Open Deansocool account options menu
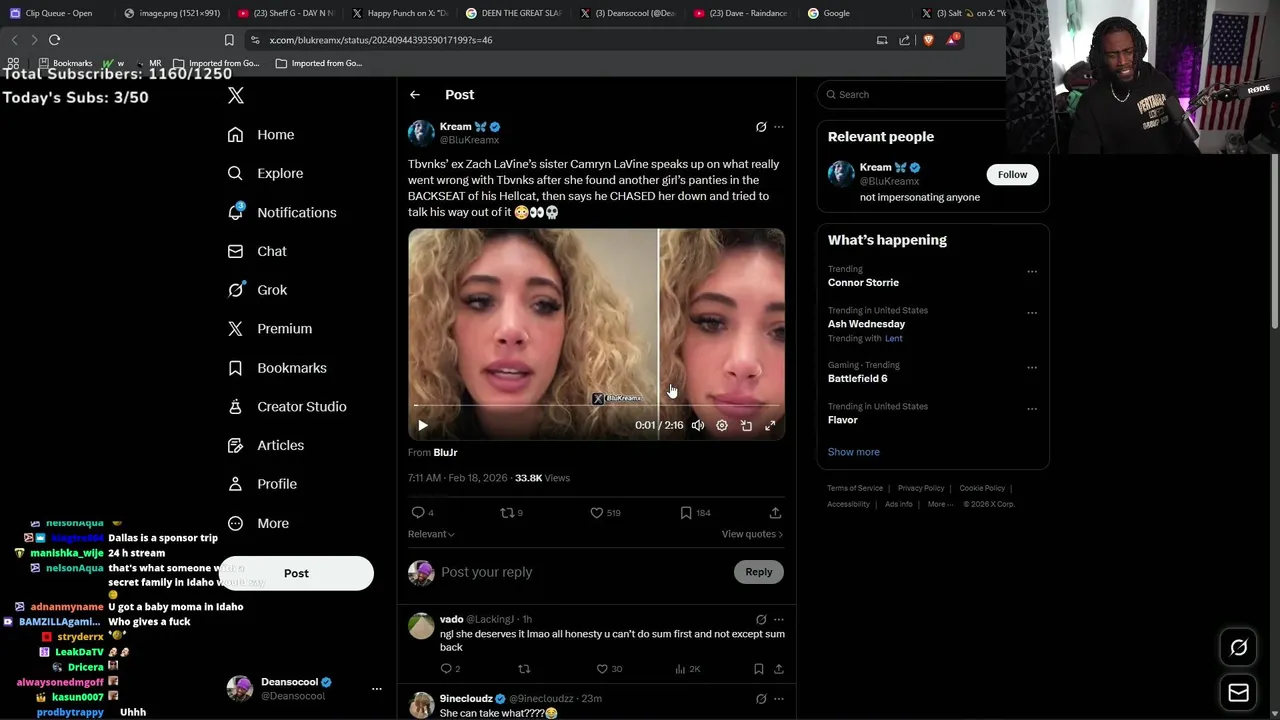The height and width of the screenshot is (720, 1280). point(377,688)
